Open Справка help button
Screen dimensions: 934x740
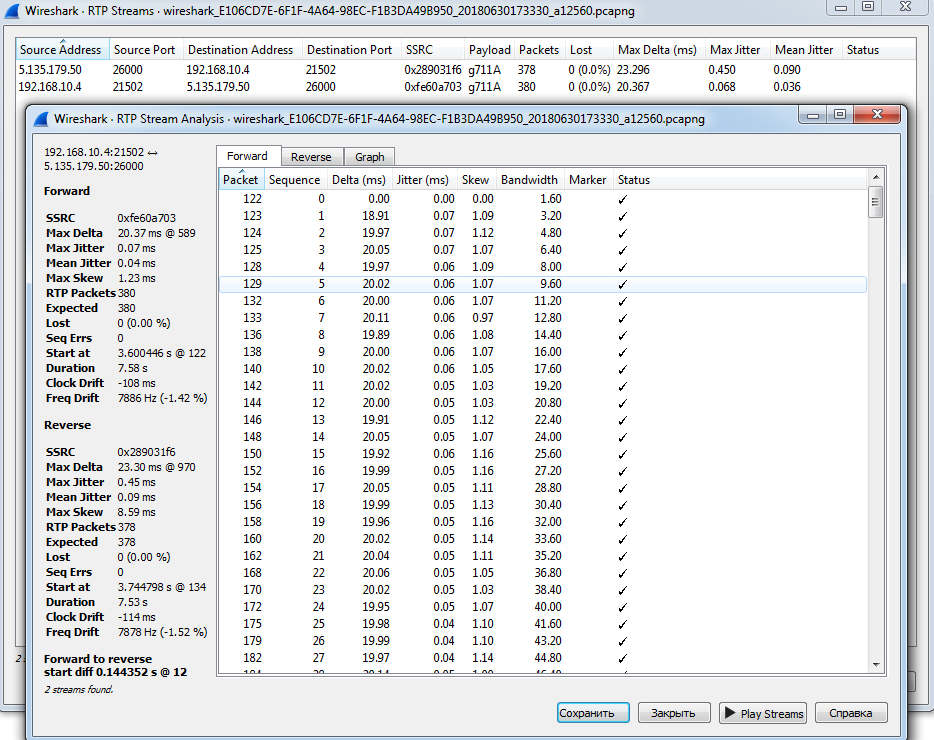[x=851, y=713]
